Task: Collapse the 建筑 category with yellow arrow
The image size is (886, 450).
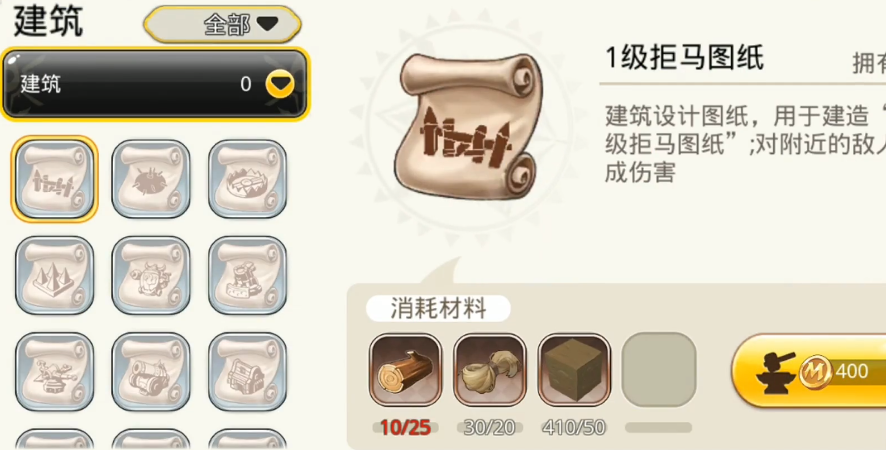Action: point(280,84)
